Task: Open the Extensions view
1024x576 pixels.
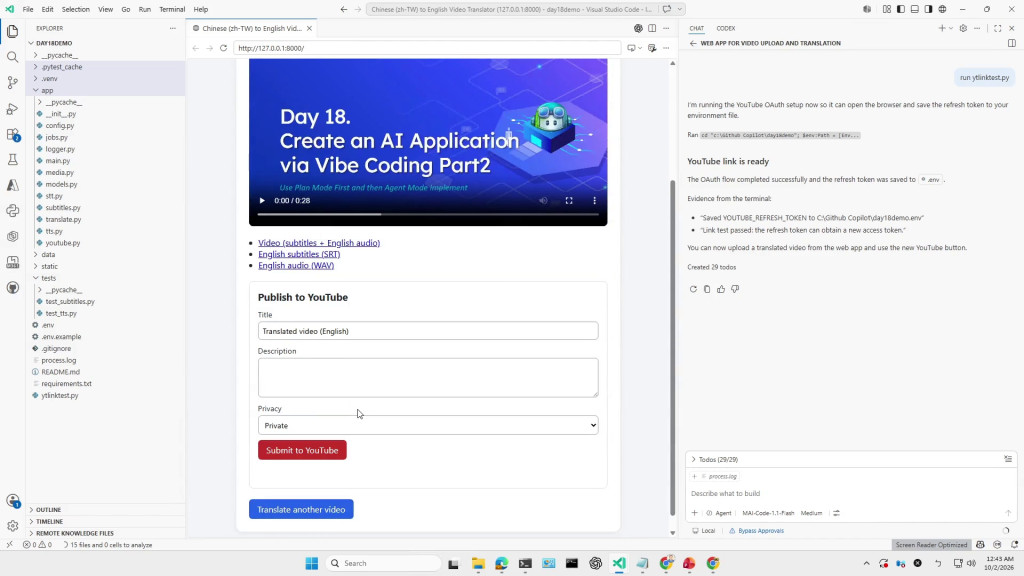Action: (12, 134)
